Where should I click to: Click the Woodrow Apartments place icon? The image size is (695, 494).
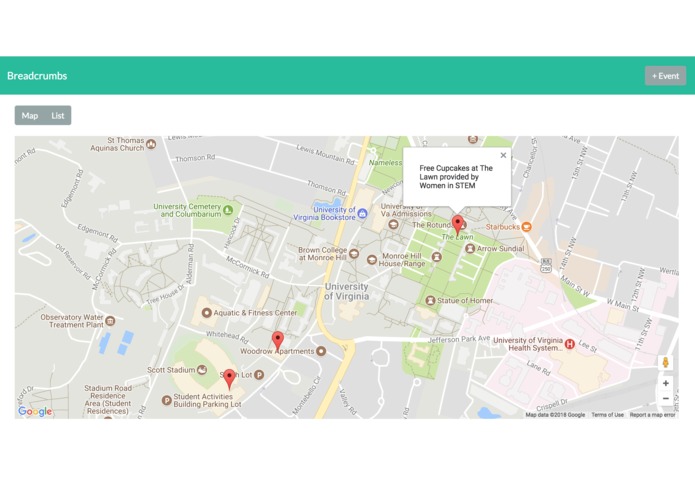point(321,351)
